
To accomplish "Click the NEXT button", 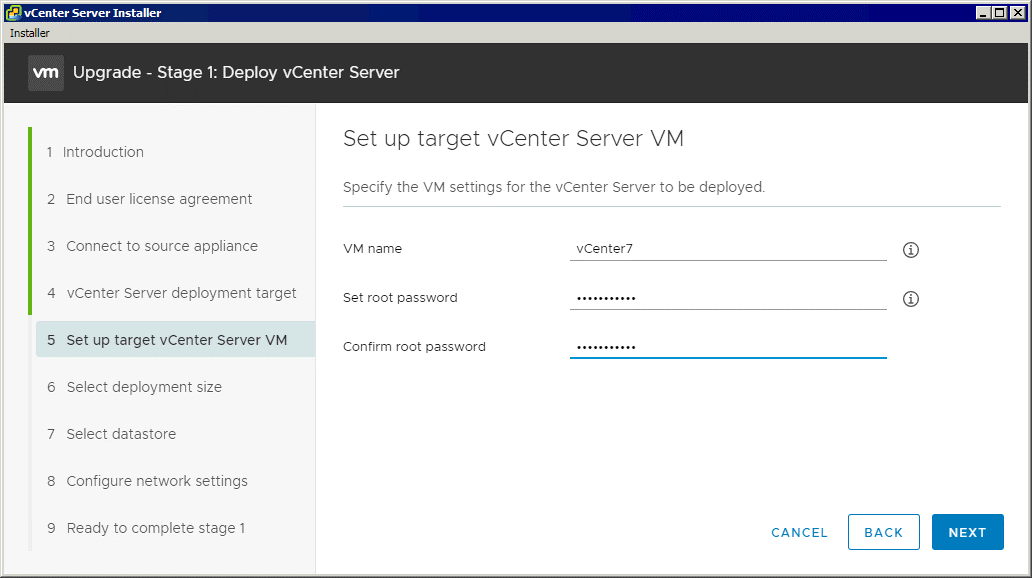I will 967,532.
